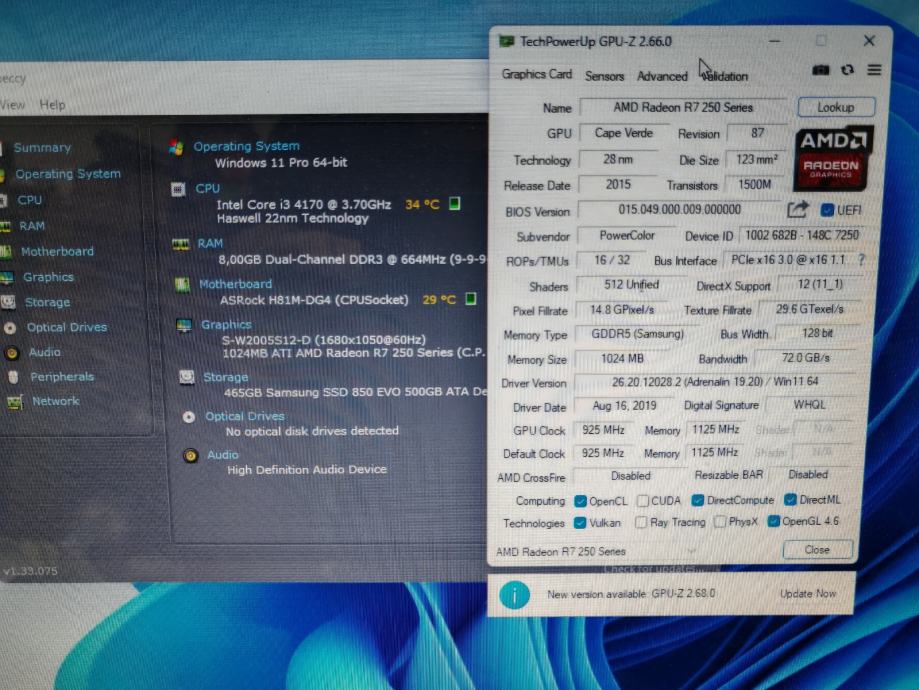Click the 'Windows 11 Pro 64-bit' text
The height and width of the screenshot is (690, 919).
281,162
